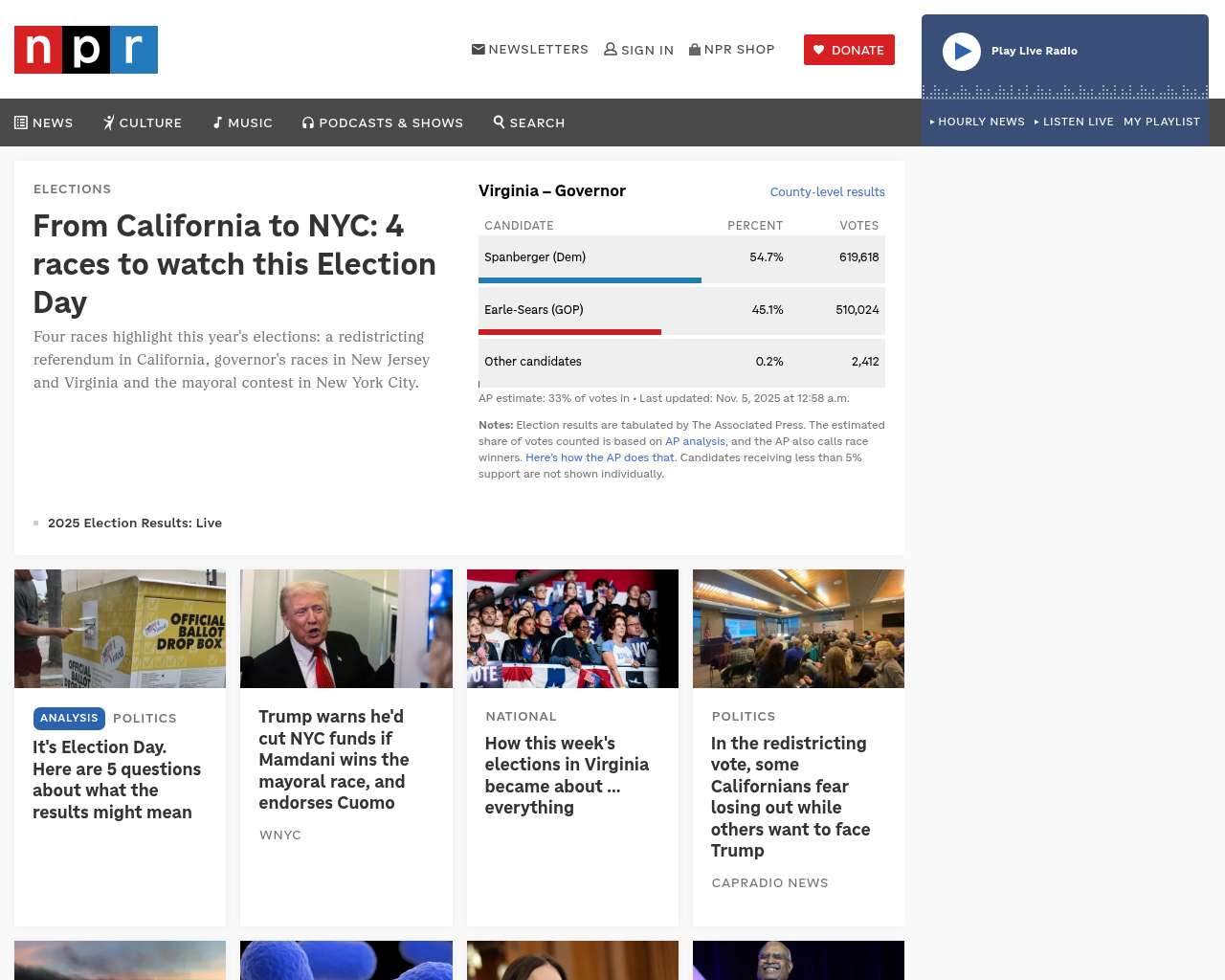Click the newsletters envelope icon

pyautogui.click(x=479, y=49)
